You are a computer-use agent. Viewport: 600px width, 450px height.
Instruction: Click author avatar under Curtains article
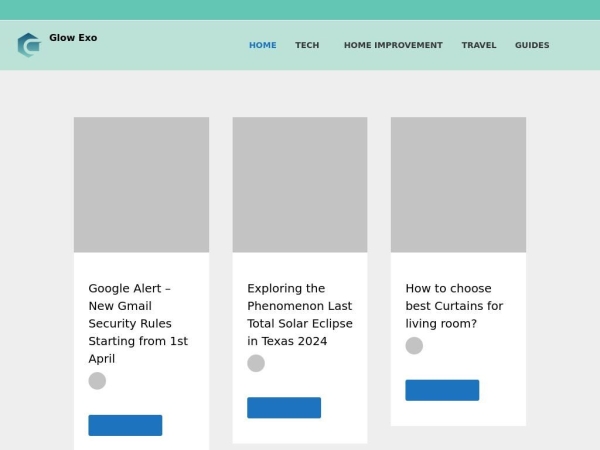click(414, 346)
